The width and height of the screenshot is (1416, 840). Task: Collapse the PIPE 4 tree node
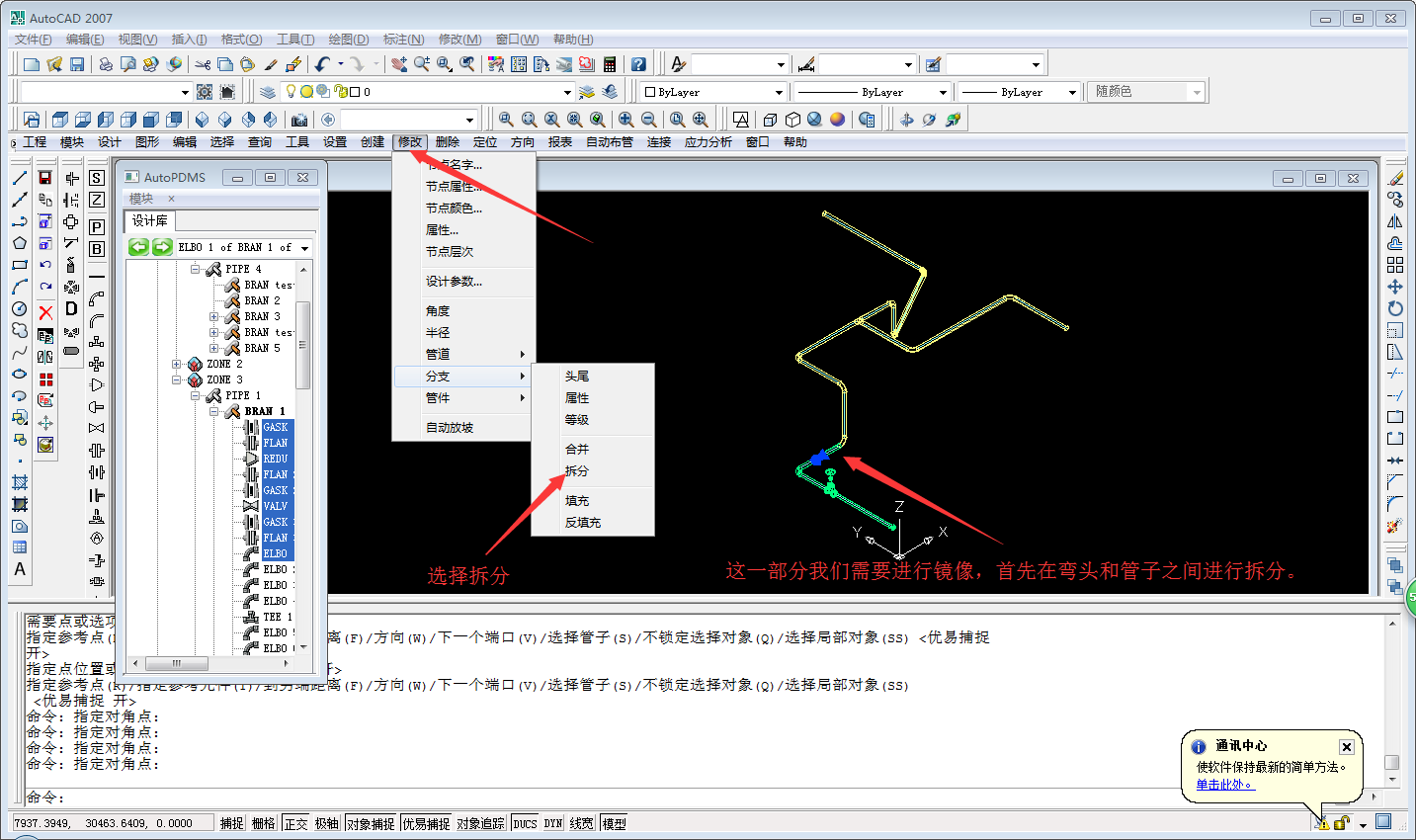[196, 269]
